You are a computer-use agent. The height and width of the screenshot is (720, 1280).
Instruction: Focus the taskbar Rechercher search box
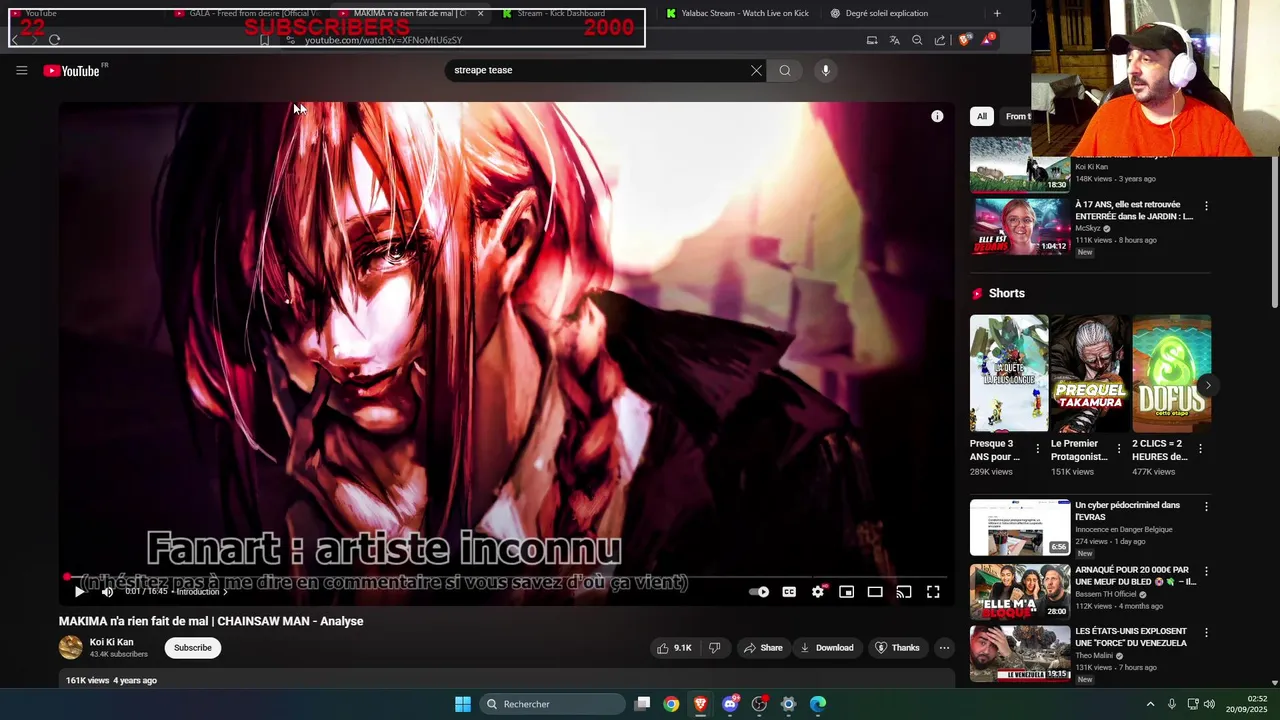click(552, 704)
